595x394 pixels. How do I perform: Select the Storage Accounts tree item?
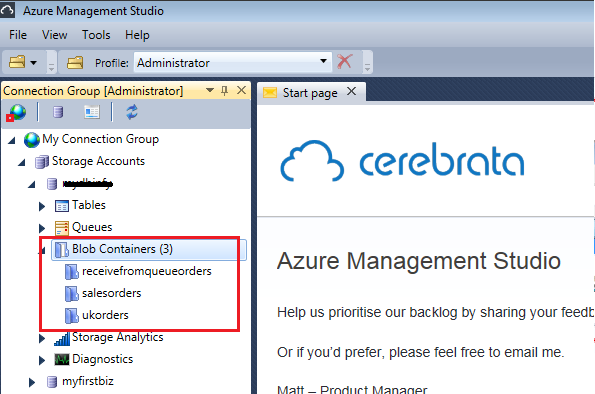coord(98,161)
